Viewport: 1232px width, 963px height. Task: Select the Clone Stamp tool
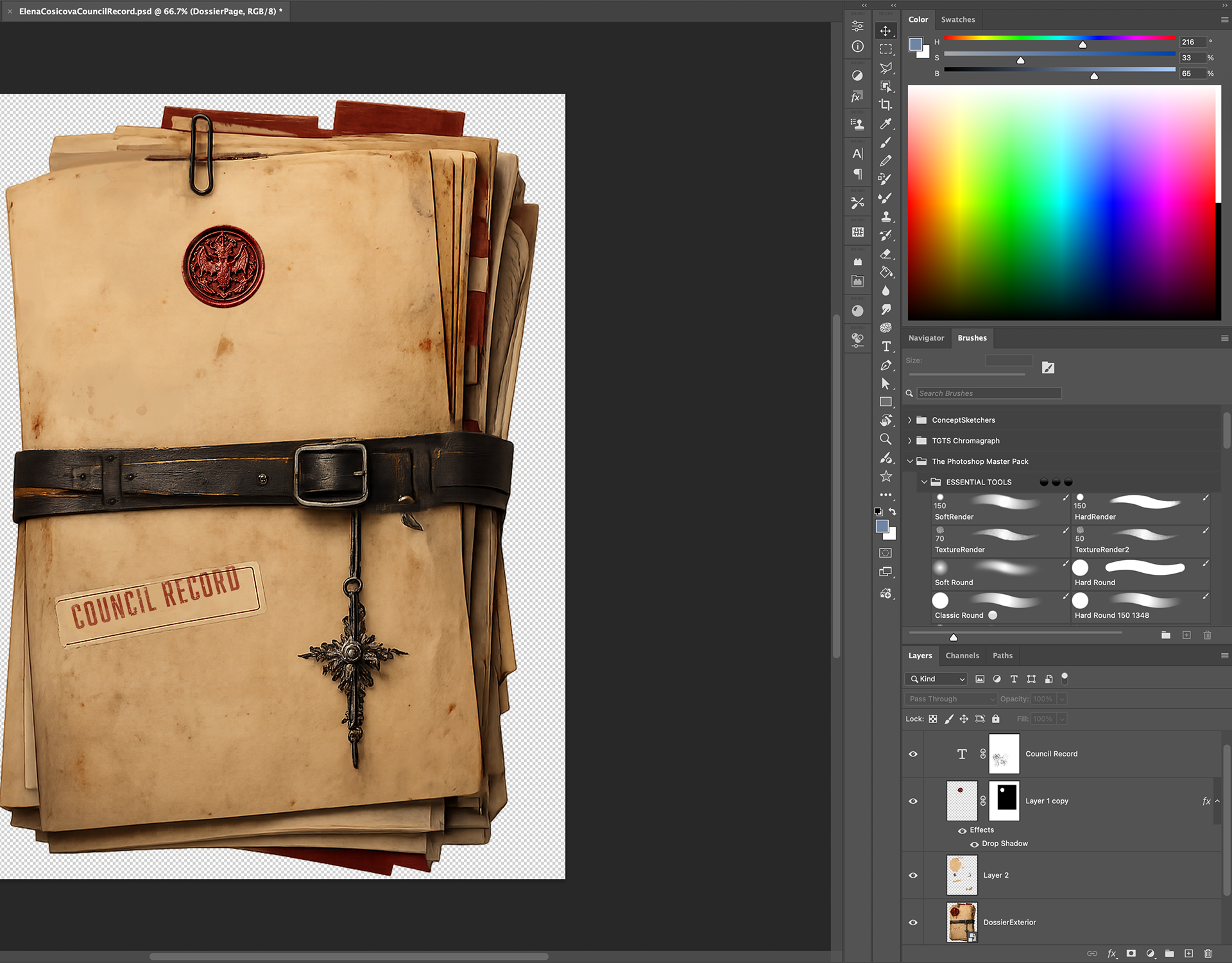[x=886, y=217]
